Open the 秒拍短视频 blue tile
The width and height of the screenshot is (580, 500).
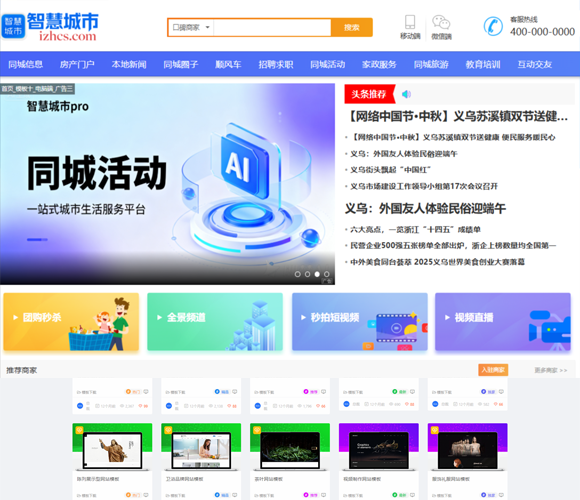pyautogui.click(x=360, y=322)
